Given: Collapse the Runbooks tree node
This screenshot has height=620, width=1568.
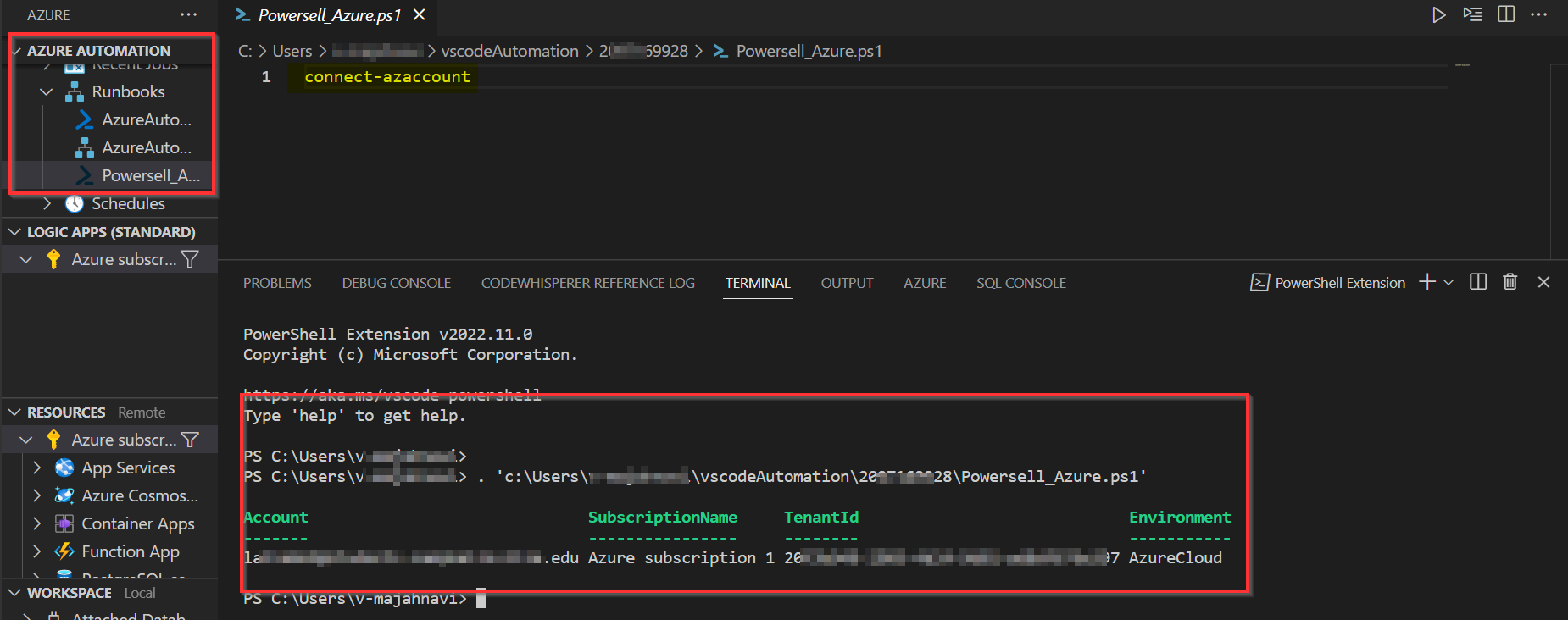Looking at the screenshot, I should click(47, 91).
